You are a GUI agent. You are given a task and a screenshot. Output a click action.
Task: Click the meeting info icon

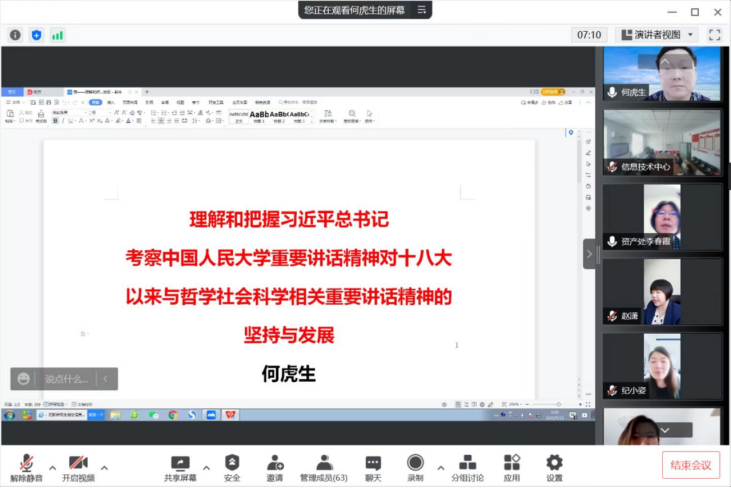15,35
